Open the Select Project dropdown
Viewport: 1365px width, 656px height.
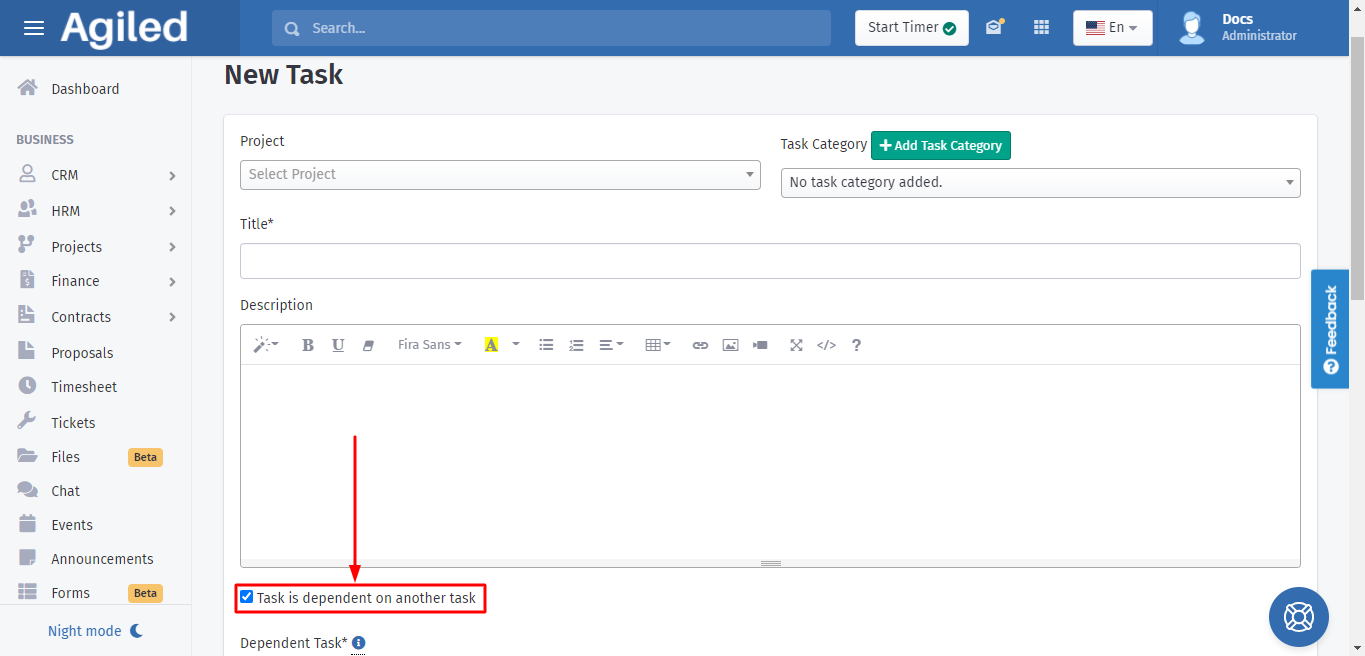click(500, 174)
